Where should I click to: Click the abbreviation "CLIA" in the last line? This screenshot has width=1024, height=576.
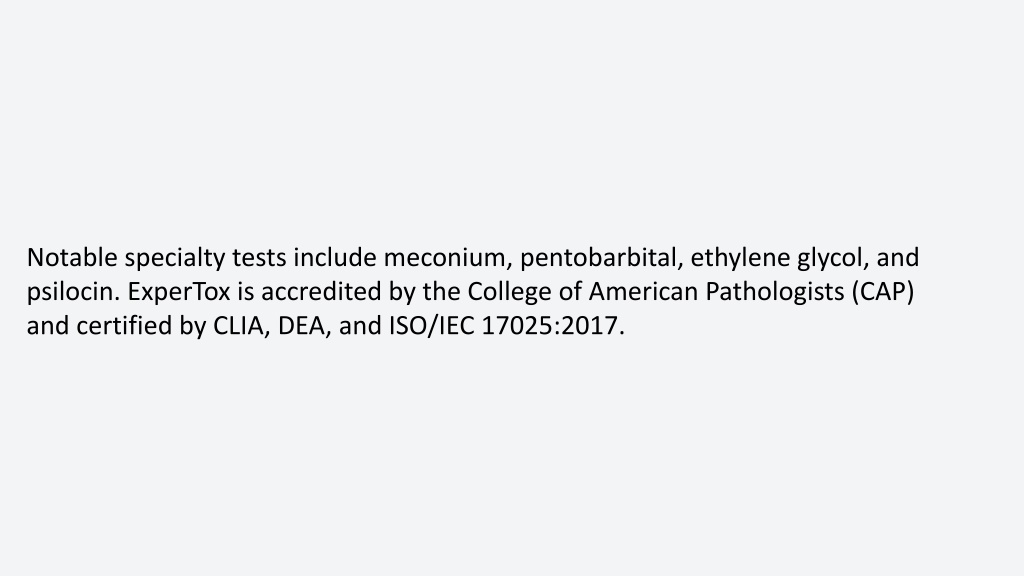click(x=238, y=326)
